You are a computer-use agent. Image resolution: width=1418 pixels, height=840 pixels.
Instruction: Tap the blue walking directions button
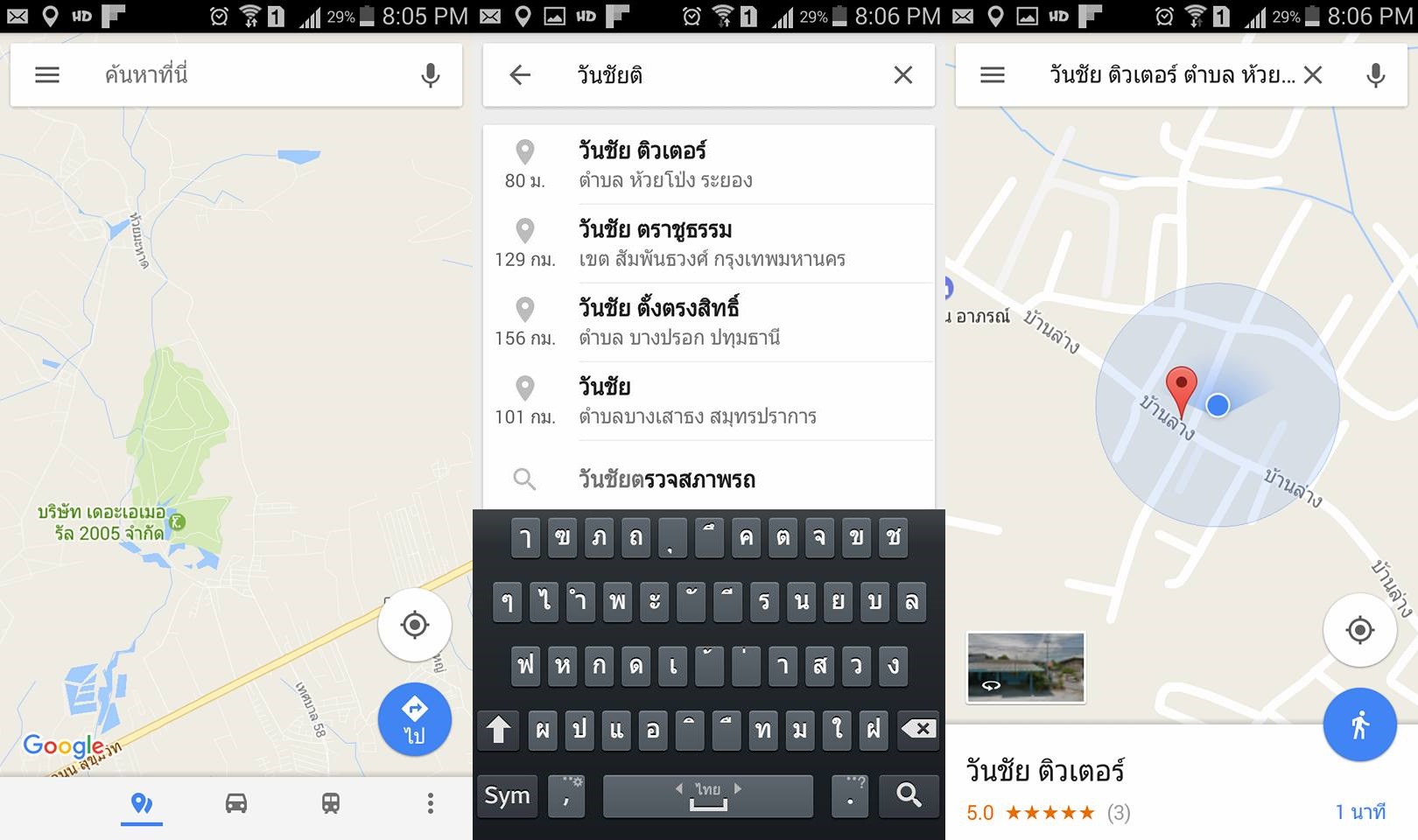[1360, 724]
